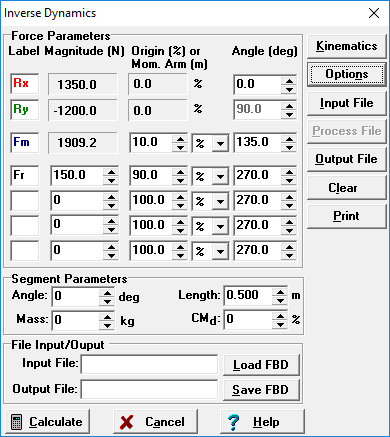Decrease Fm angle 135.0 with down arrow

pyautogui.click(x=289, y=148)
